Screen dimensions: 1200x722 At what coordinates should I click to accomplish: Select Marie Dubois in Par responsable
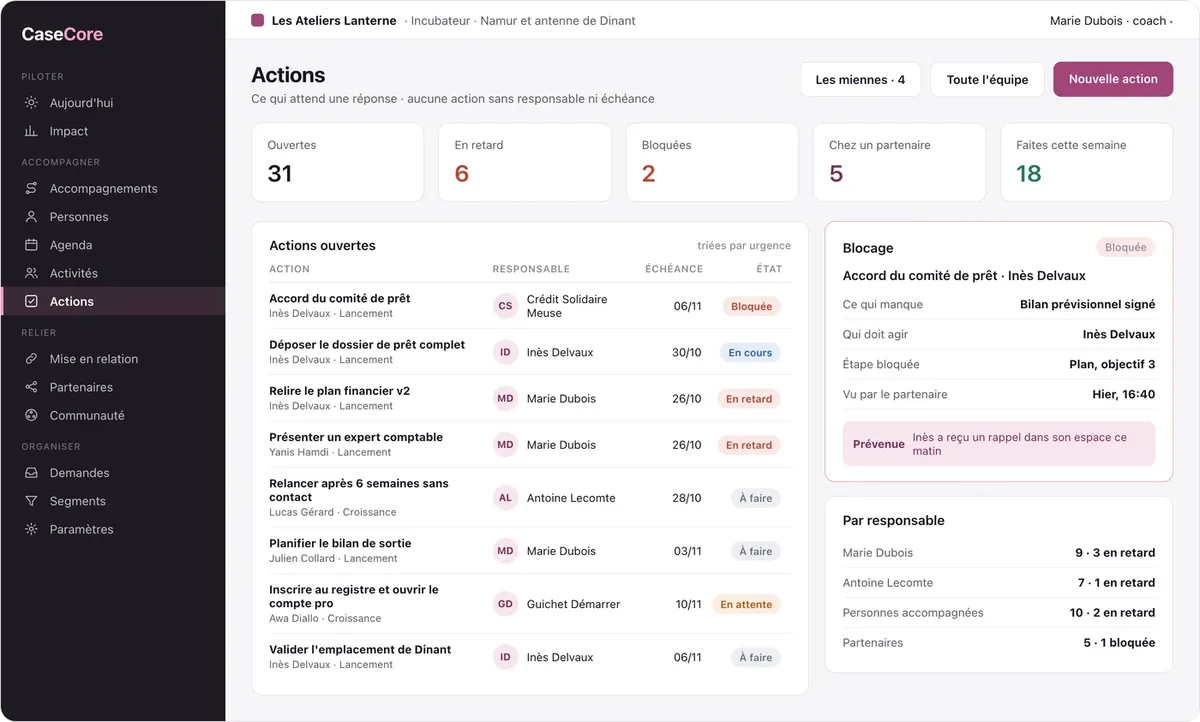coord(999,552)
